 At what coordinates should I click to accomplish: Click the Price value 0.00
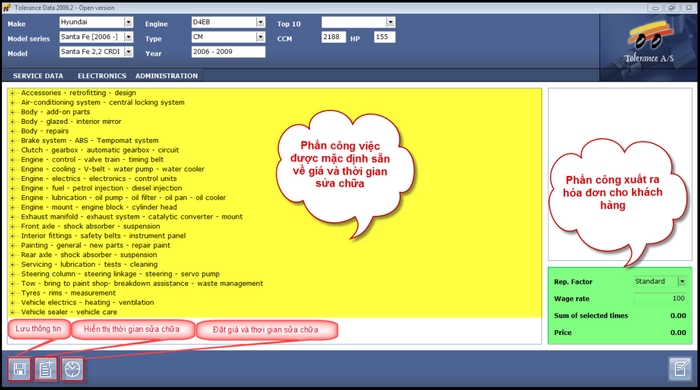coord(678,333)
